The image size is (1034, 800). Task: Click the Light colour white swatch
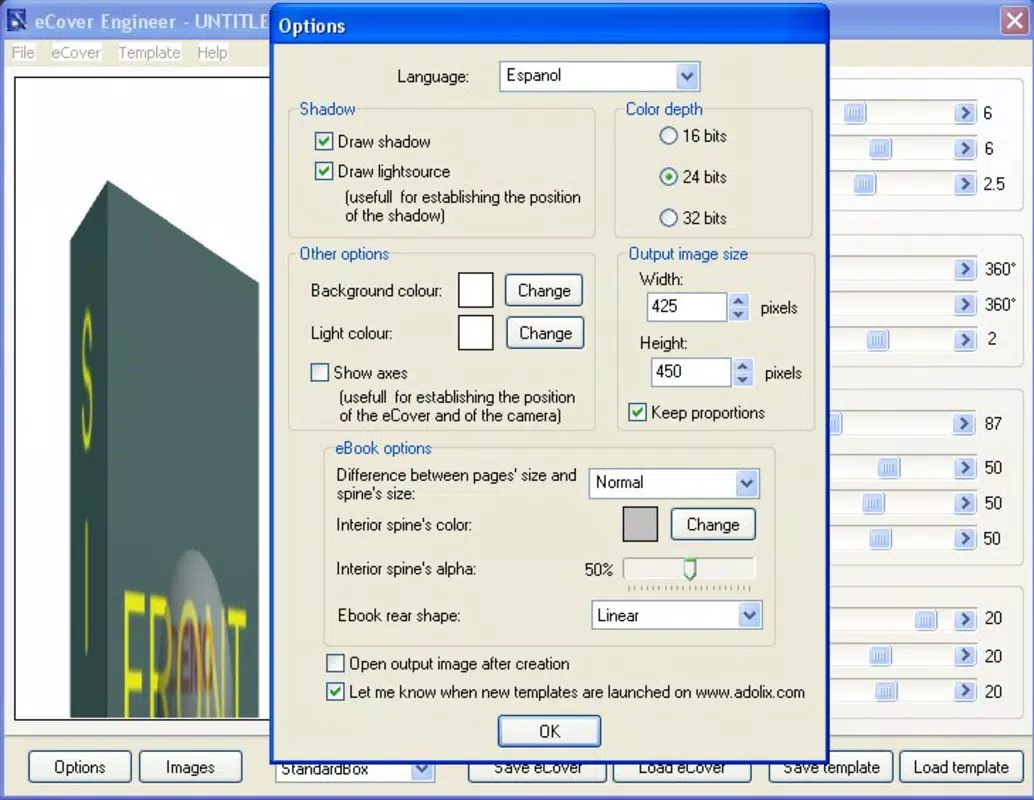(x=475, y=332)
